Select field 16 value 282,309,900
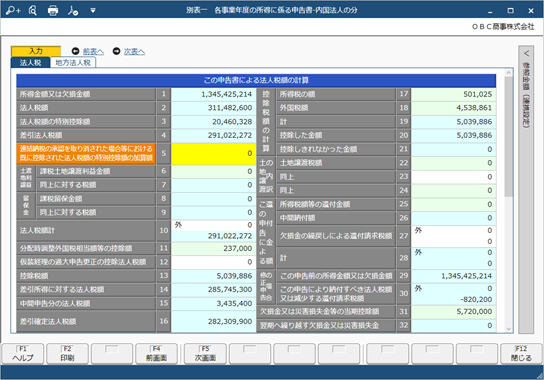 pyautogui.click(x=213, y=321)
